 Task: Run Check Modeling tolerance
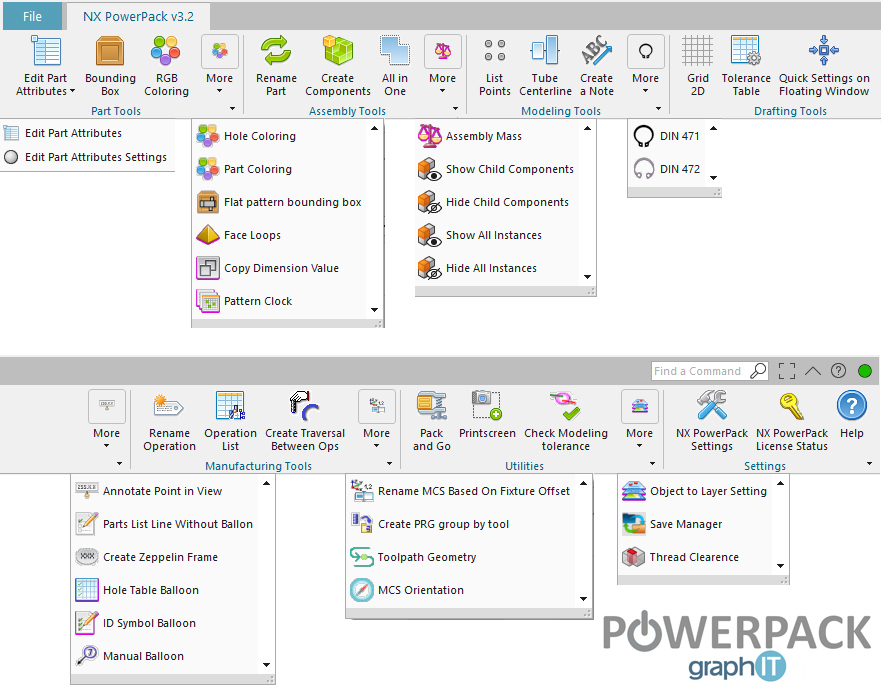click(x=566, y=421)
